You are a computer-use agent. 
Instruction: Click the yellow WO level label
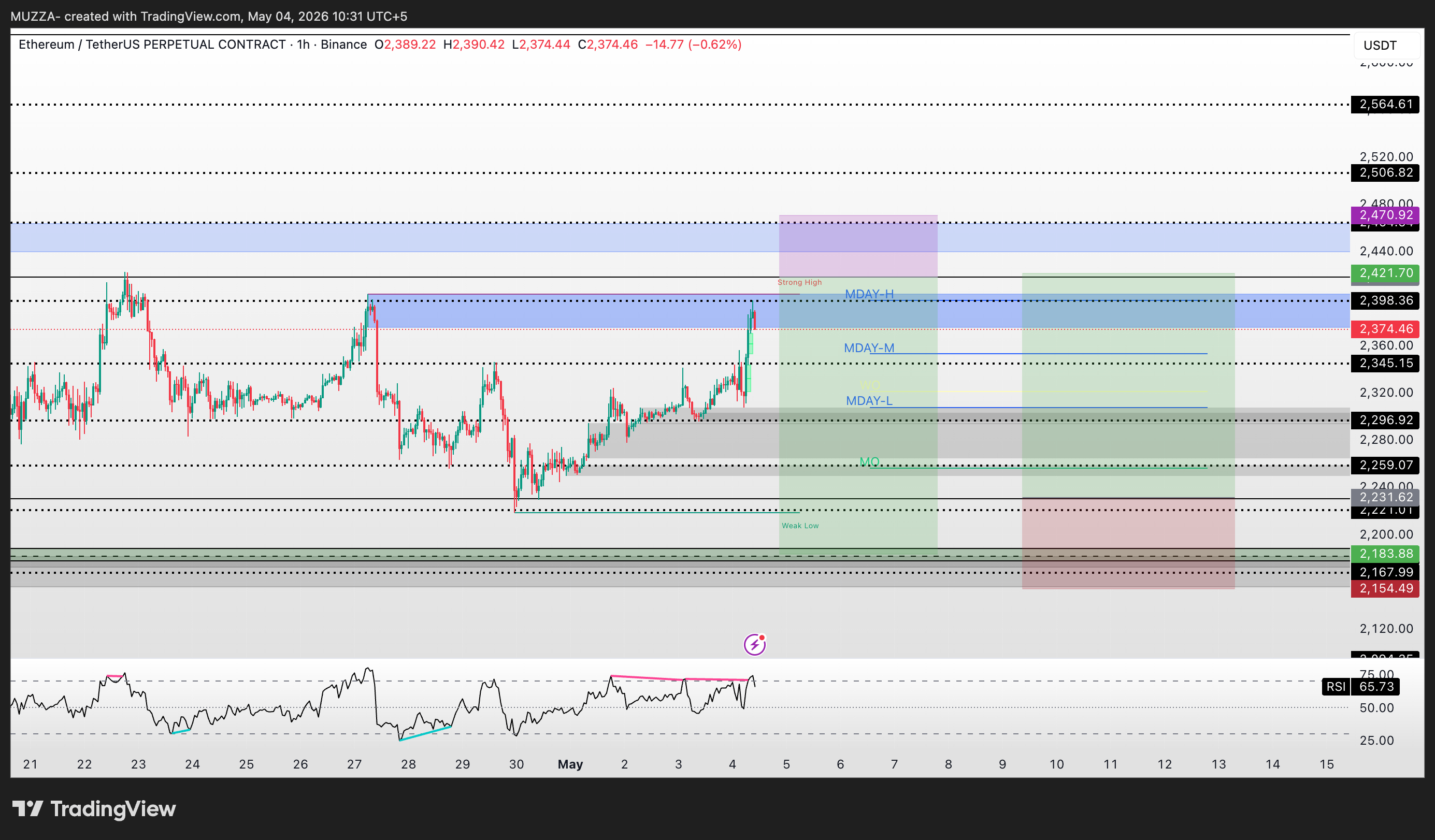[x=869, y=385]
